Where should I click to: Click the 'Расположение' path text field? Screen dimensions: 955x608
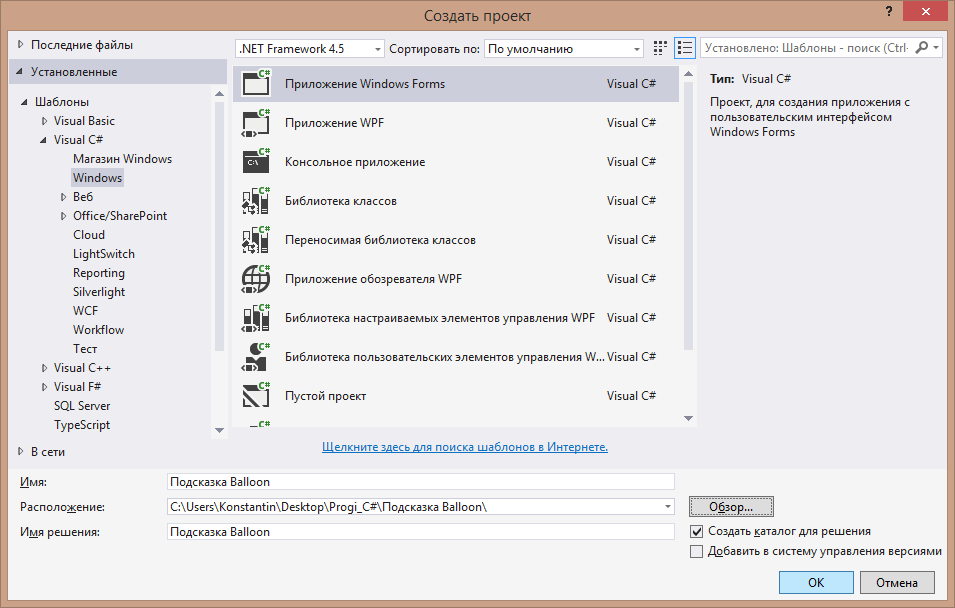[414, 507]
